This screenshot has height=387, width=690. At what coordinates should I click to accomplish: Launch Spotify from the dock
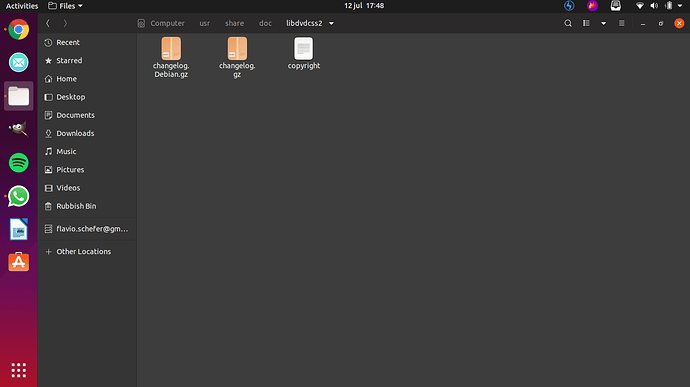[18, 163]
